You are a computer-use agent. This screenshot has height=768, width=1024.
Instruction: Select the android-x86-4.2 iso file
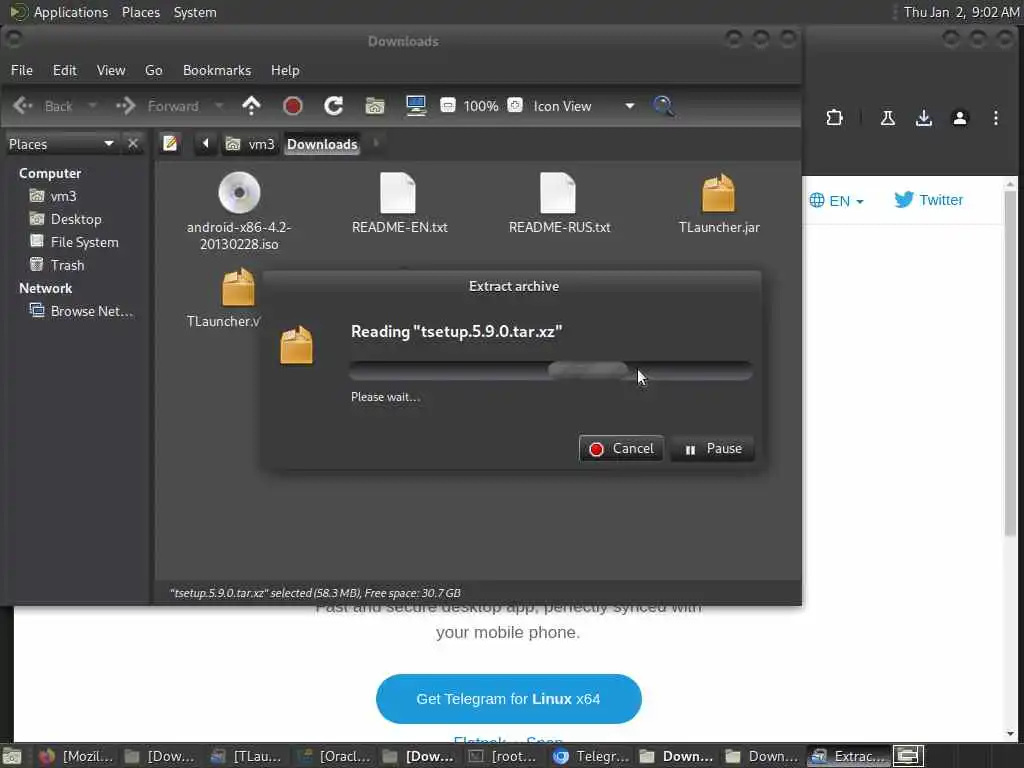click(239, 211)
